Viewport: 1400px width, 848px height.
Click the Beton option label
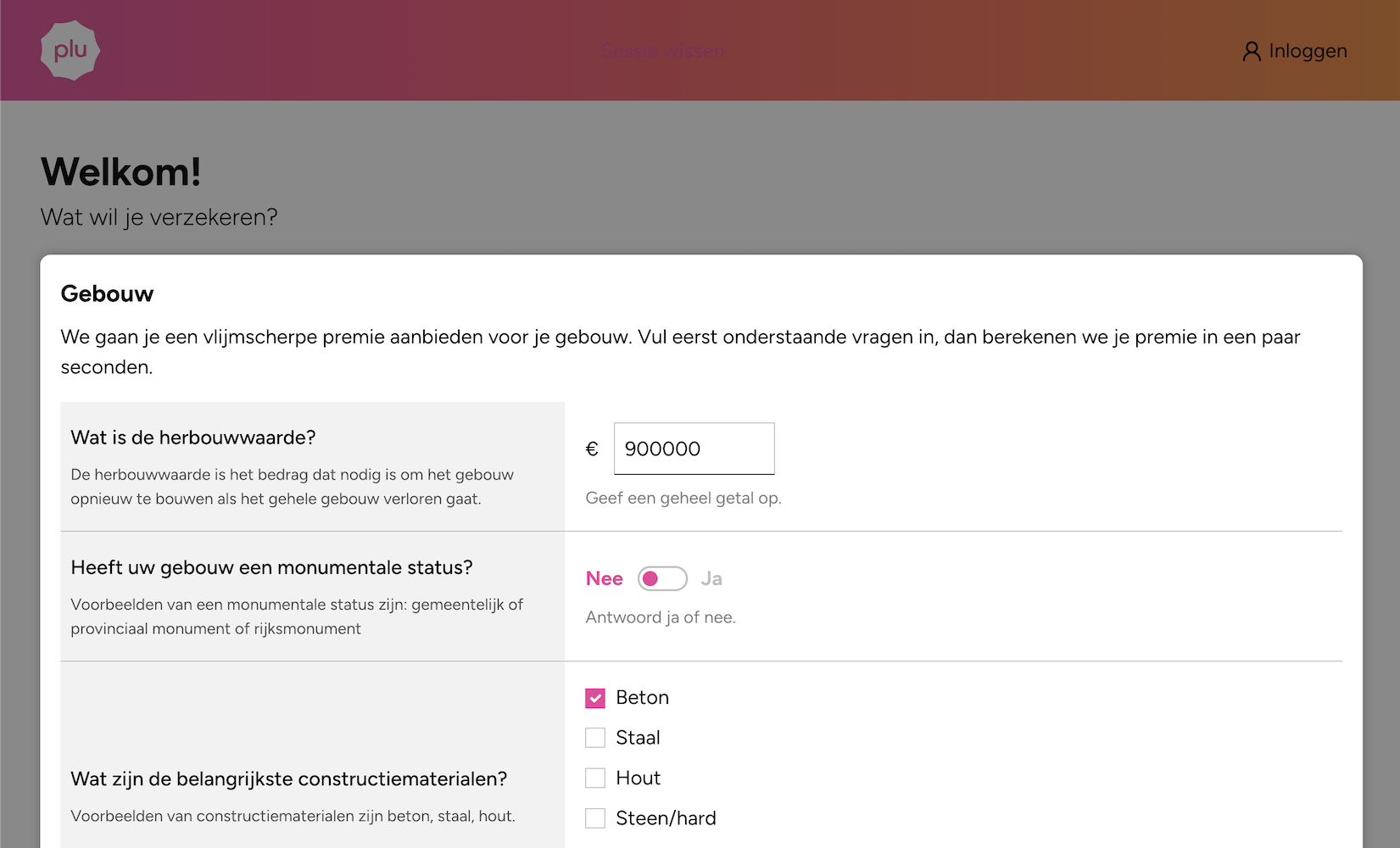point(643,697)
